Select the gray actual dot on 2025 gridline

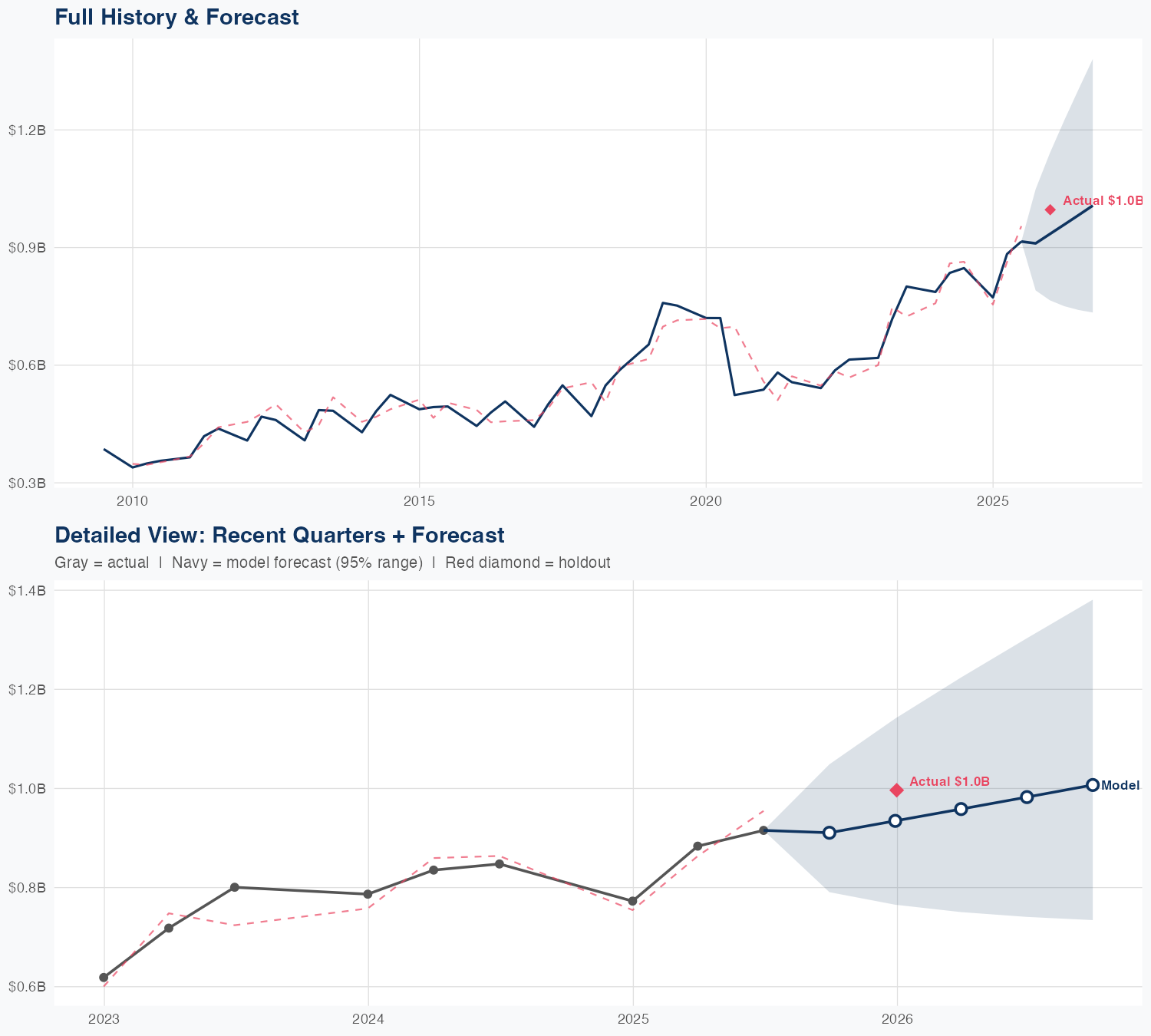(x=632, y=901)
